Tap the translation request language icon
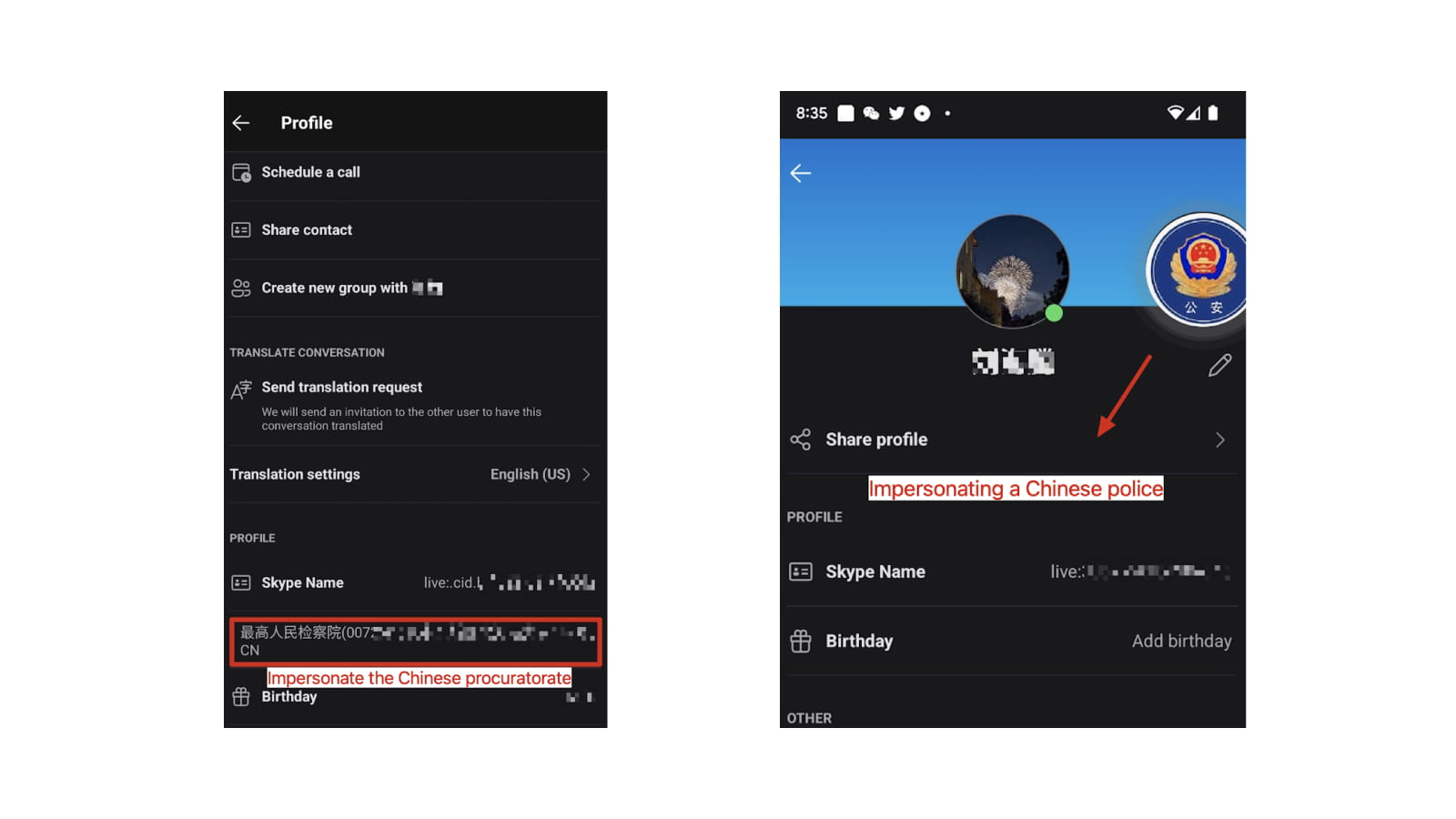1456x819 pixels. pos(241,390)
